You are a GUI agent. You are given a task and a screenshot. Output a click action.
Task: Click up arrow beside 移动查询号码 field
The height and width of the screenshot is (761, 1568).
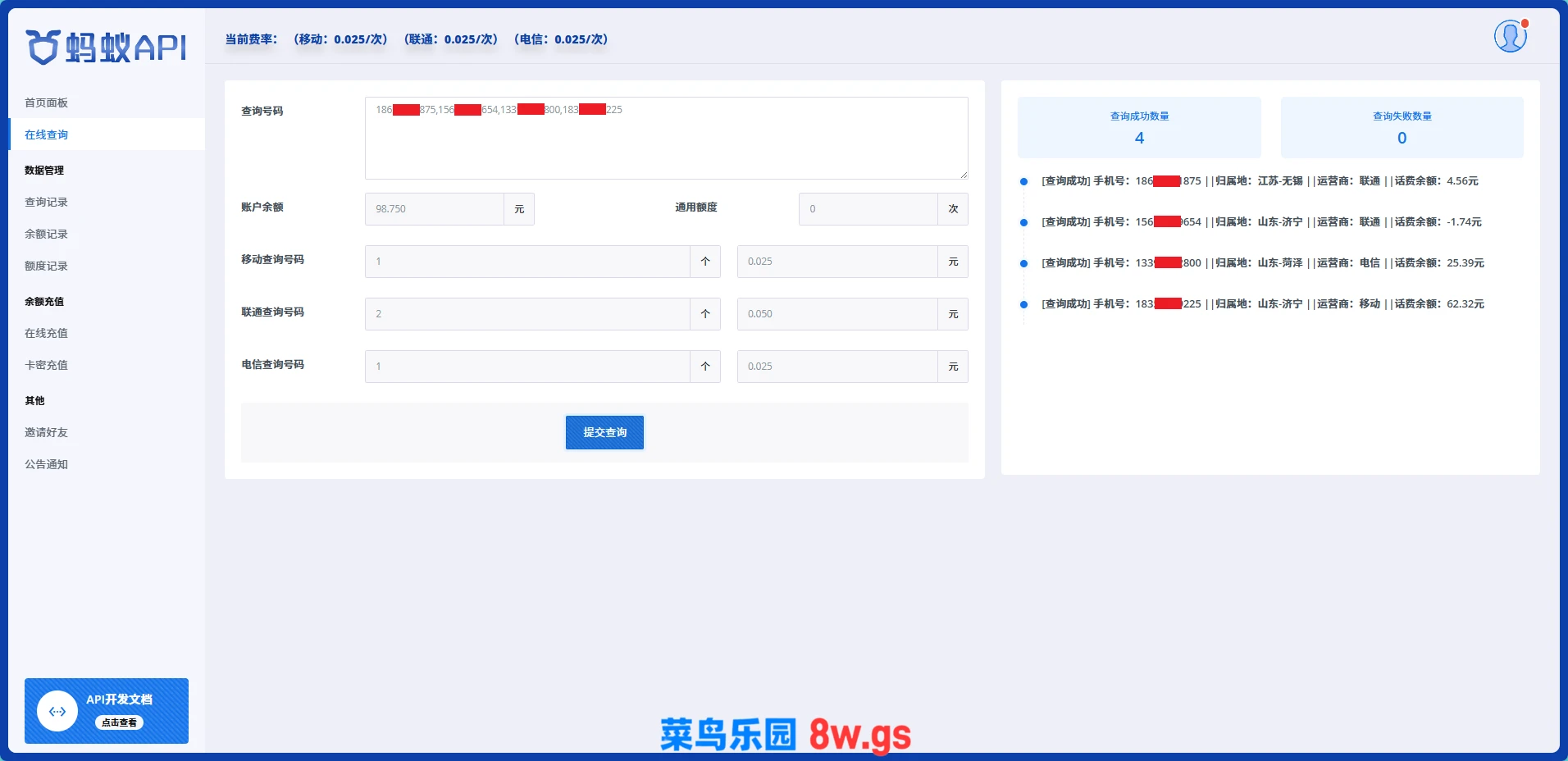coord(705,262)
